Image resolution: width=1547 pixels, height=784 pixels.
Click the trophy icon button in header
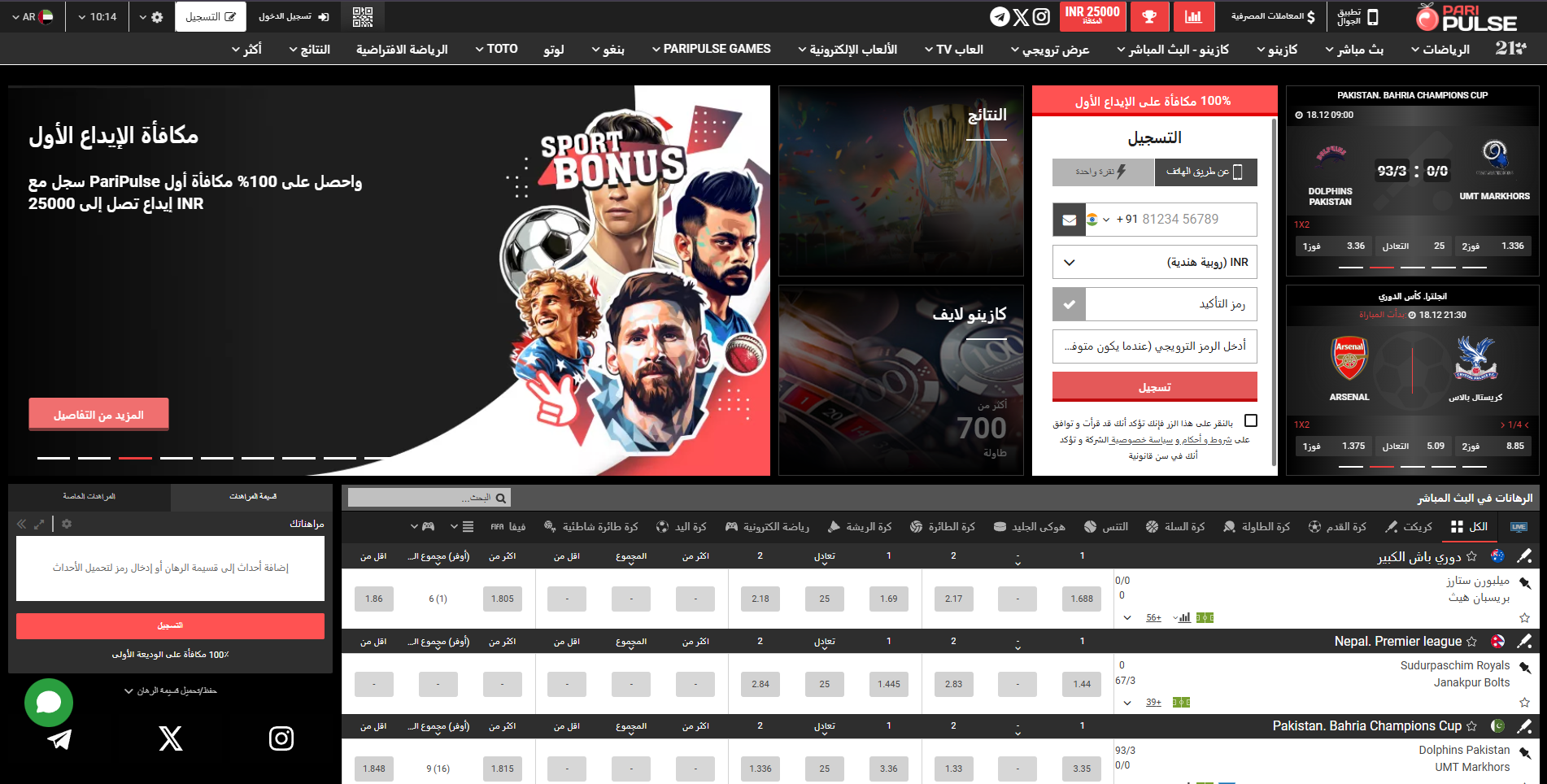tap(1149, 17)
